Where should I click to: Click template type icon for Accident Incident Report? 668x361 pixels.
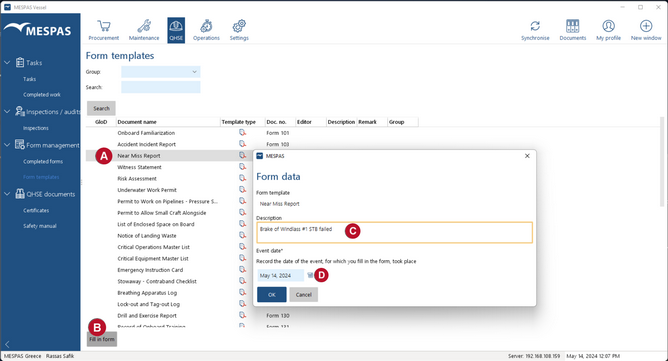tap(242, 144)
